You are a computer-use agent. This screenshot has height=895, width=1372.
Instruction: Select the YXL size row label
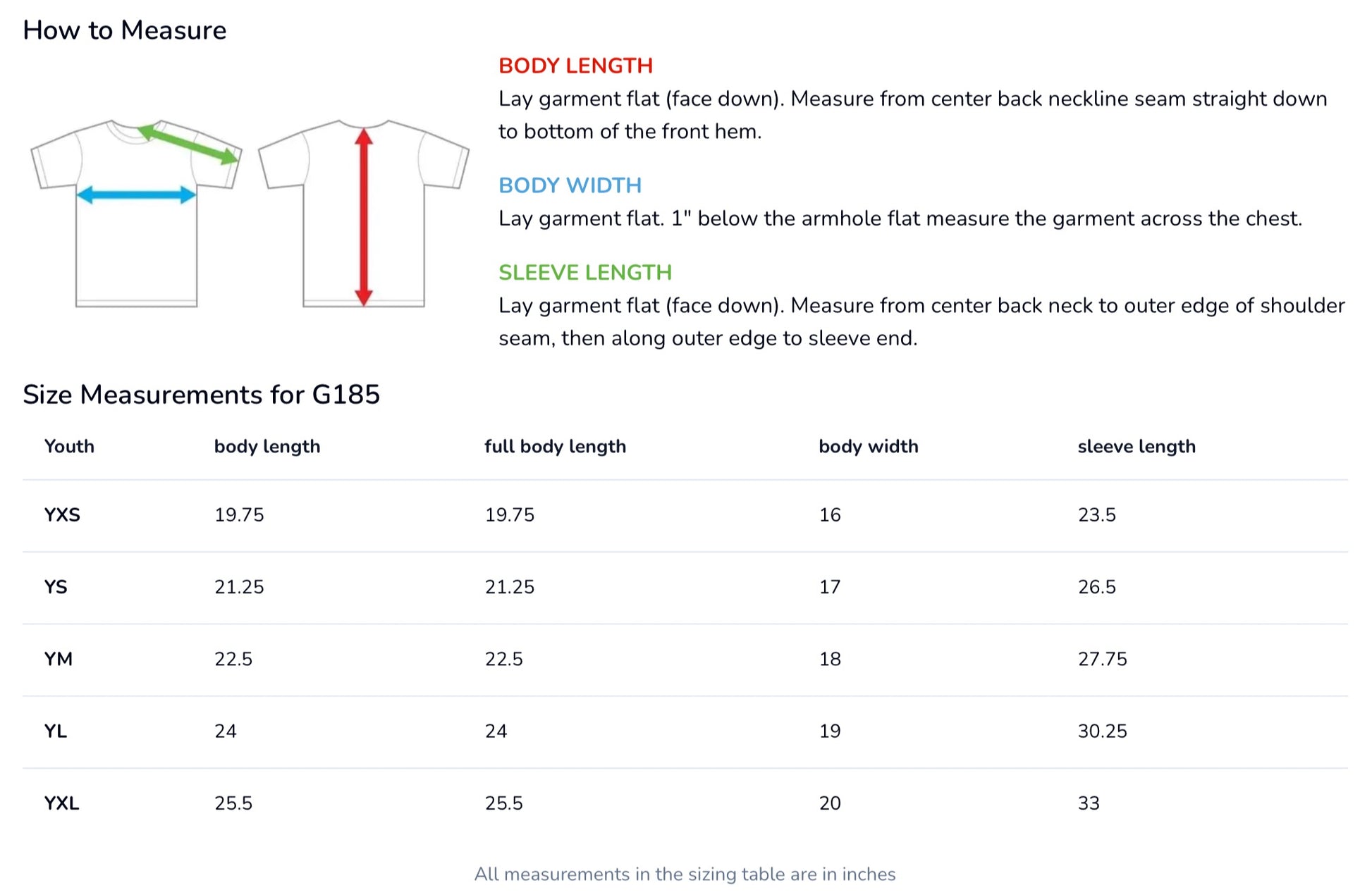coord(61,803)
